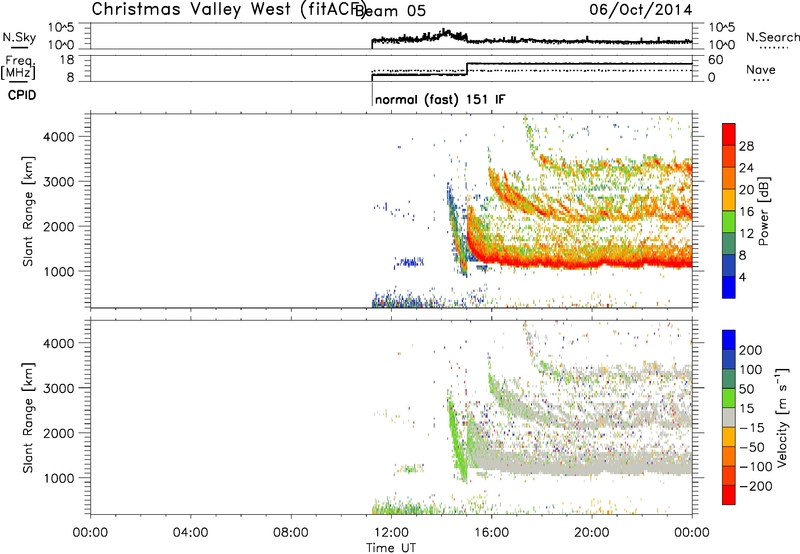Pick the bright blue bottom segment of power colorbar

(729, 287)
